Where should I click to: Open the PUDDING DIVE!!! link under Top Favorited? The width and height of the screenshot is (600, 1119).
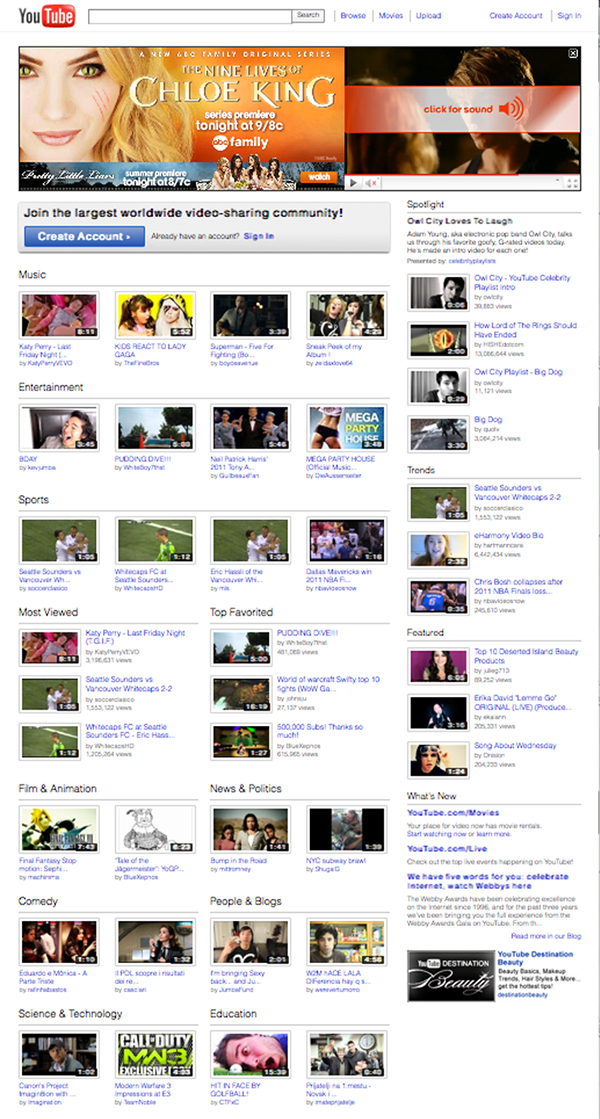tap(307, 633)
